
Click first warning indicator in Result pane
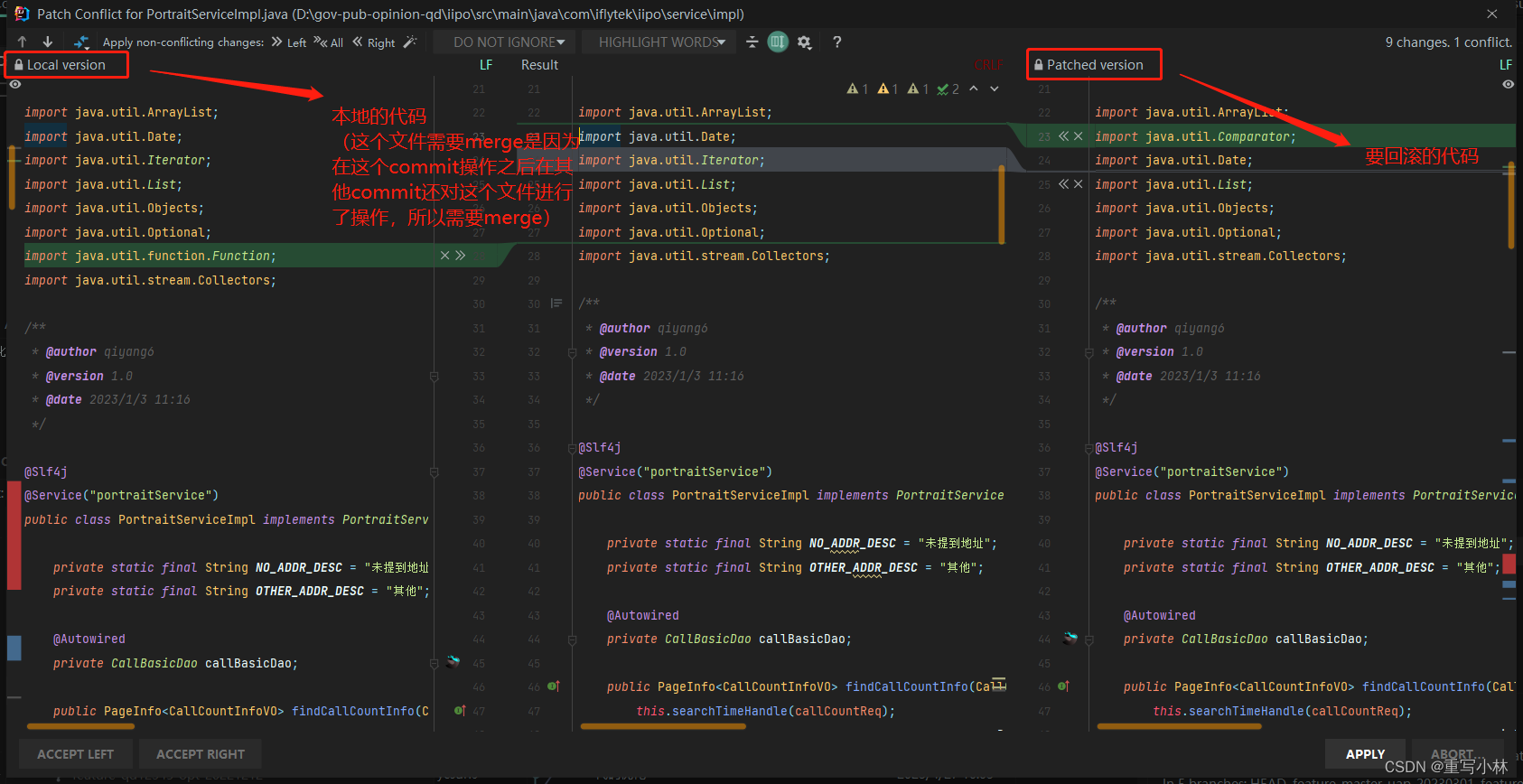[x=856, y=89]
